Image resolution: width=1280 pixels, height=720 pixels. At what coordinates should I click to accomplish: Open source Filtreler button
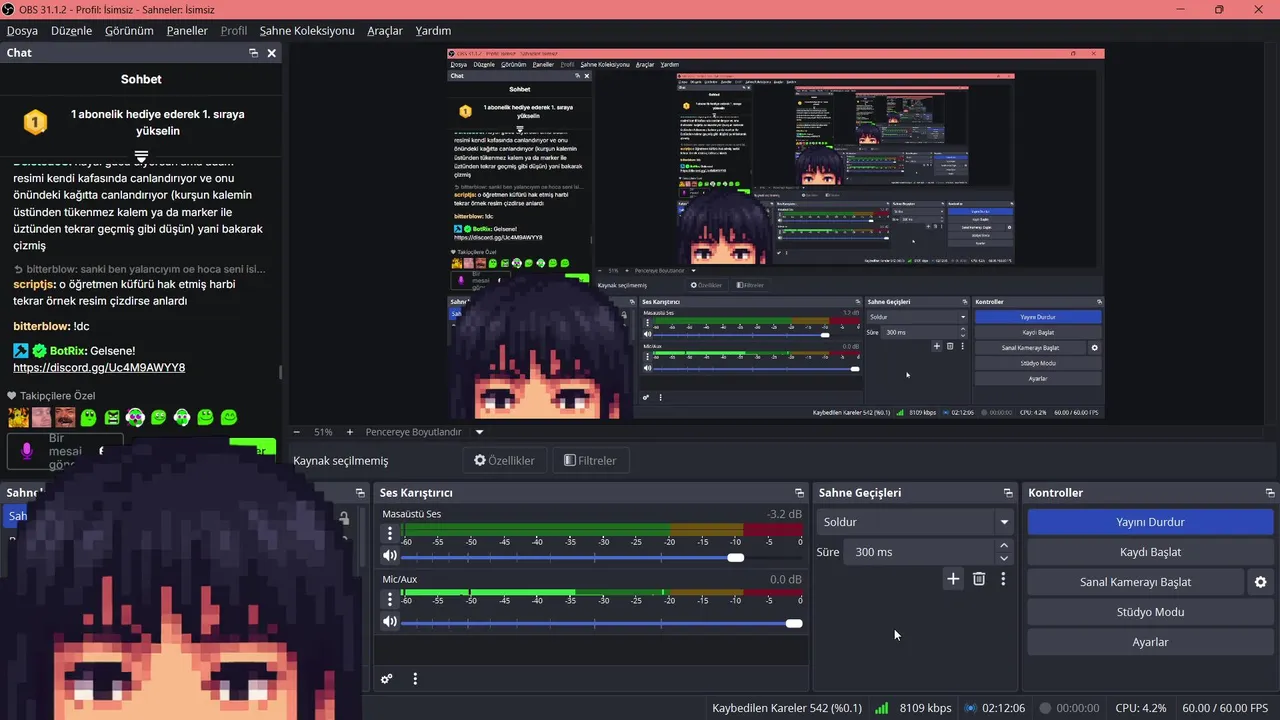point(590,461)
